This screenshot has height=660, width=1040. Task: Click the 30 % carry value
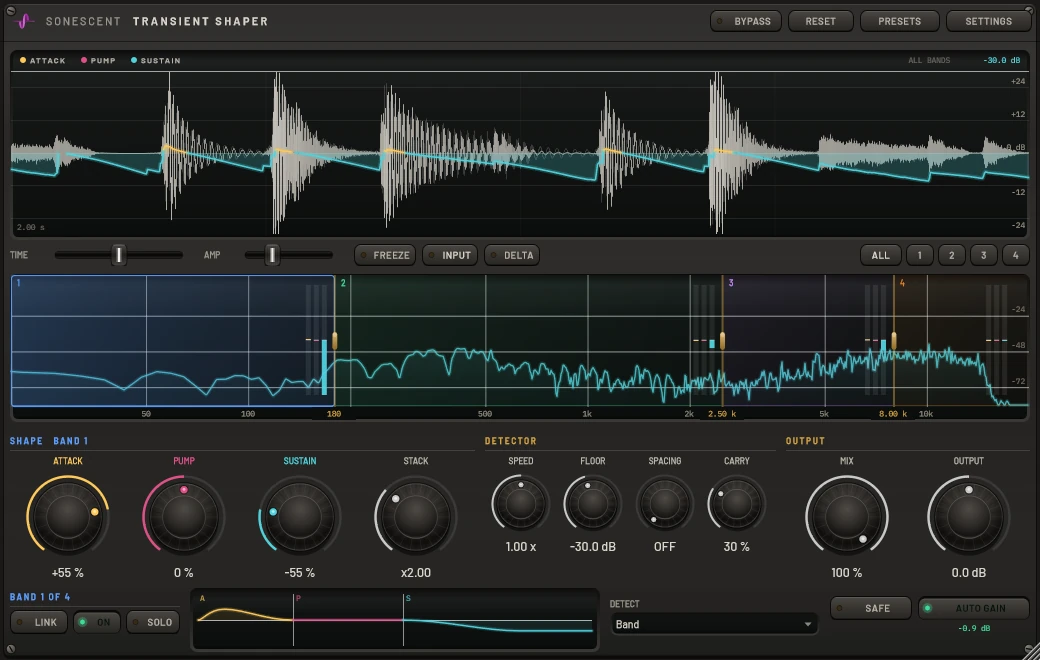point(736,547)
